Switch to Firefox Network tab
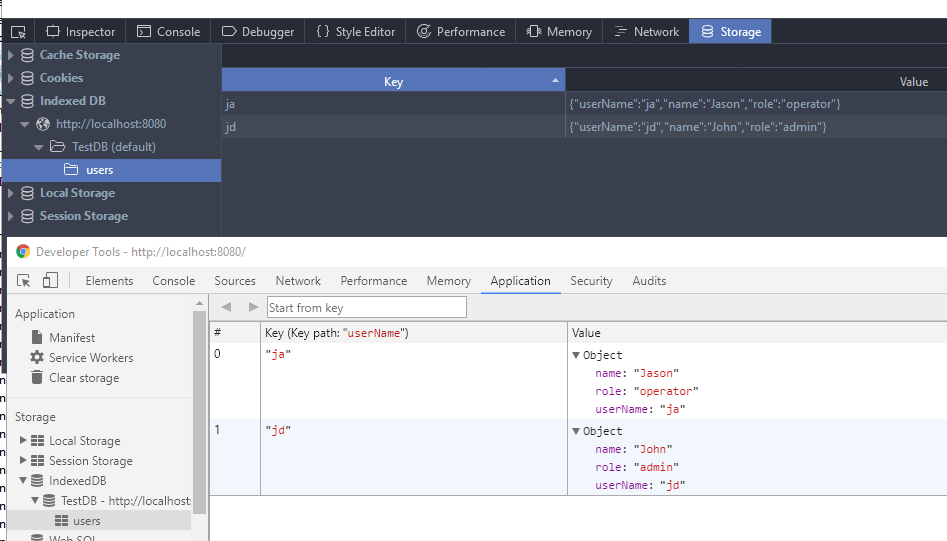This screenshot has width=947, height=541. pos(645,32)
